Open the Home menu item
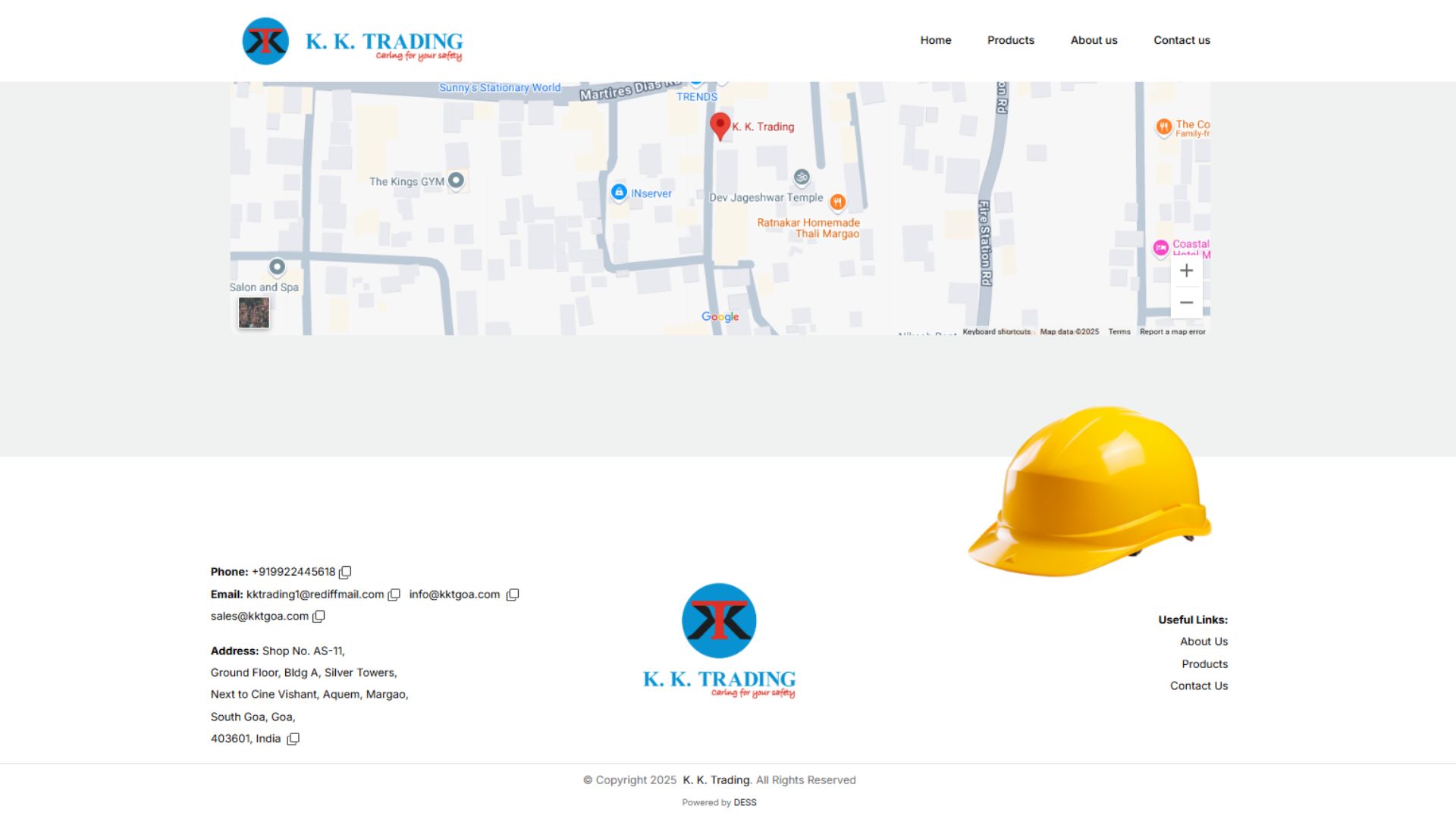 936,40
